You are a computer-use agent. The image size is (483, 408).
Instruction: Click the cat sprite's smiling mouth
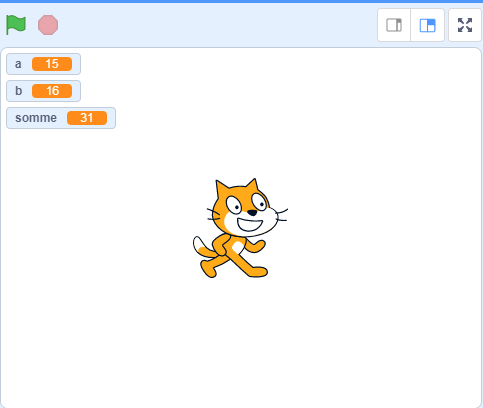[250, 225]
